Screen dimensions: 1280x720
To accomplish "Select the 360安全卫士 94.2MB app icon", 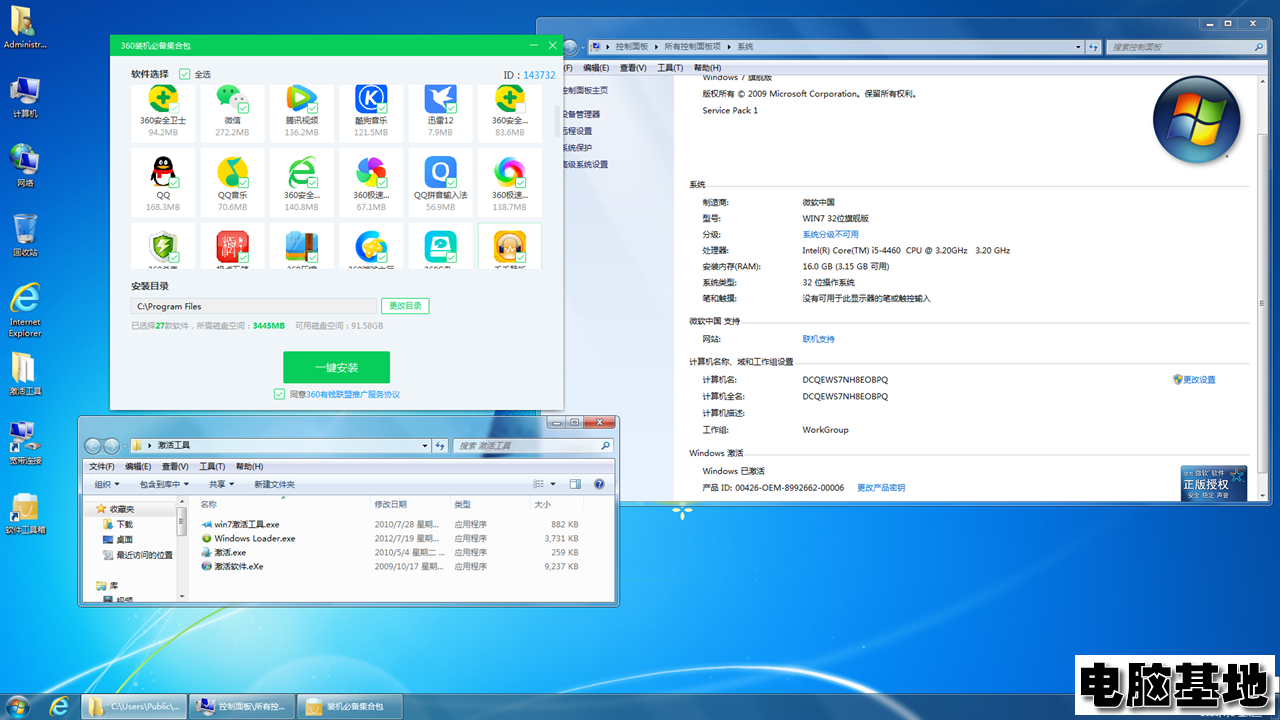I will coord(163,99).
